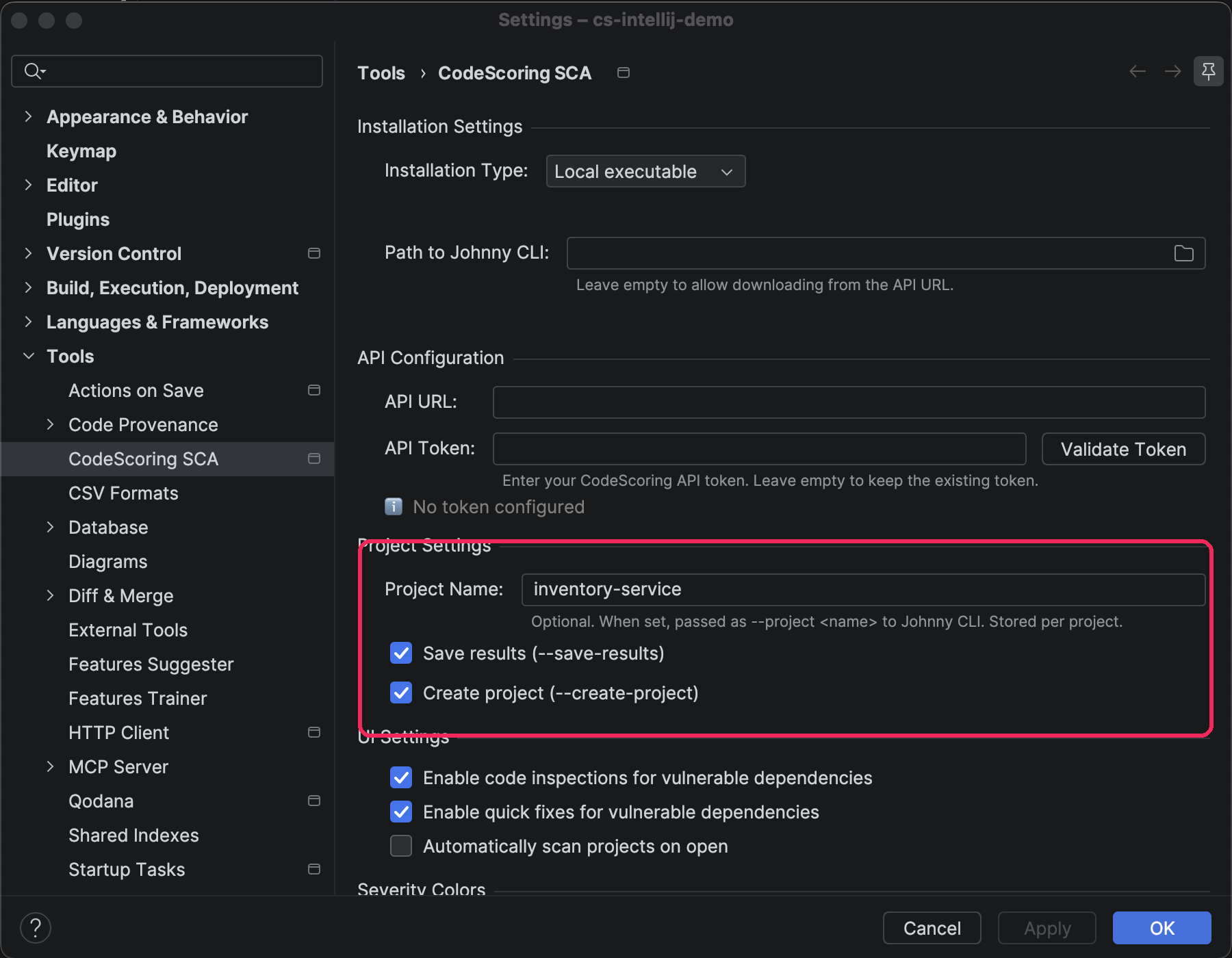Screen dimensions: 1232x958
Task: Focus the API URL input field
Action: click(x=849, y=402)
